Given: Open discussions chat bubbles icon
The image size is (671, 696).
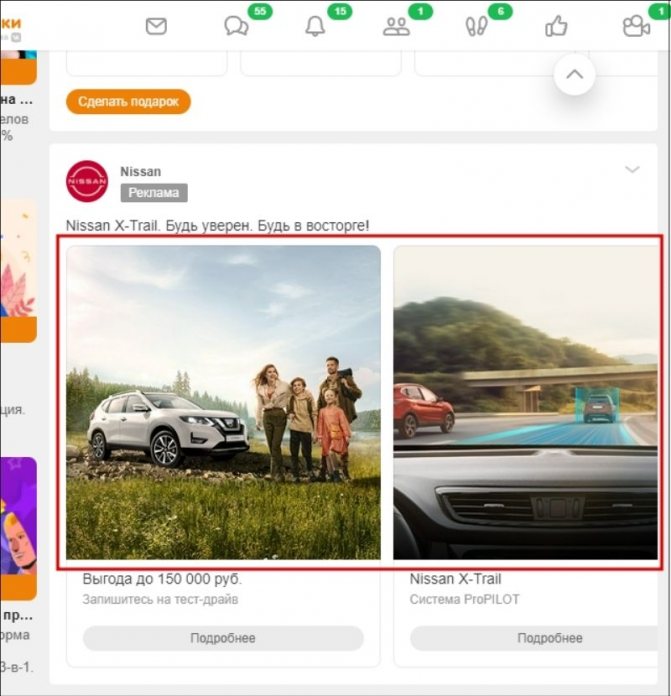Looking at the screenshot, I should tap(236, 26).
